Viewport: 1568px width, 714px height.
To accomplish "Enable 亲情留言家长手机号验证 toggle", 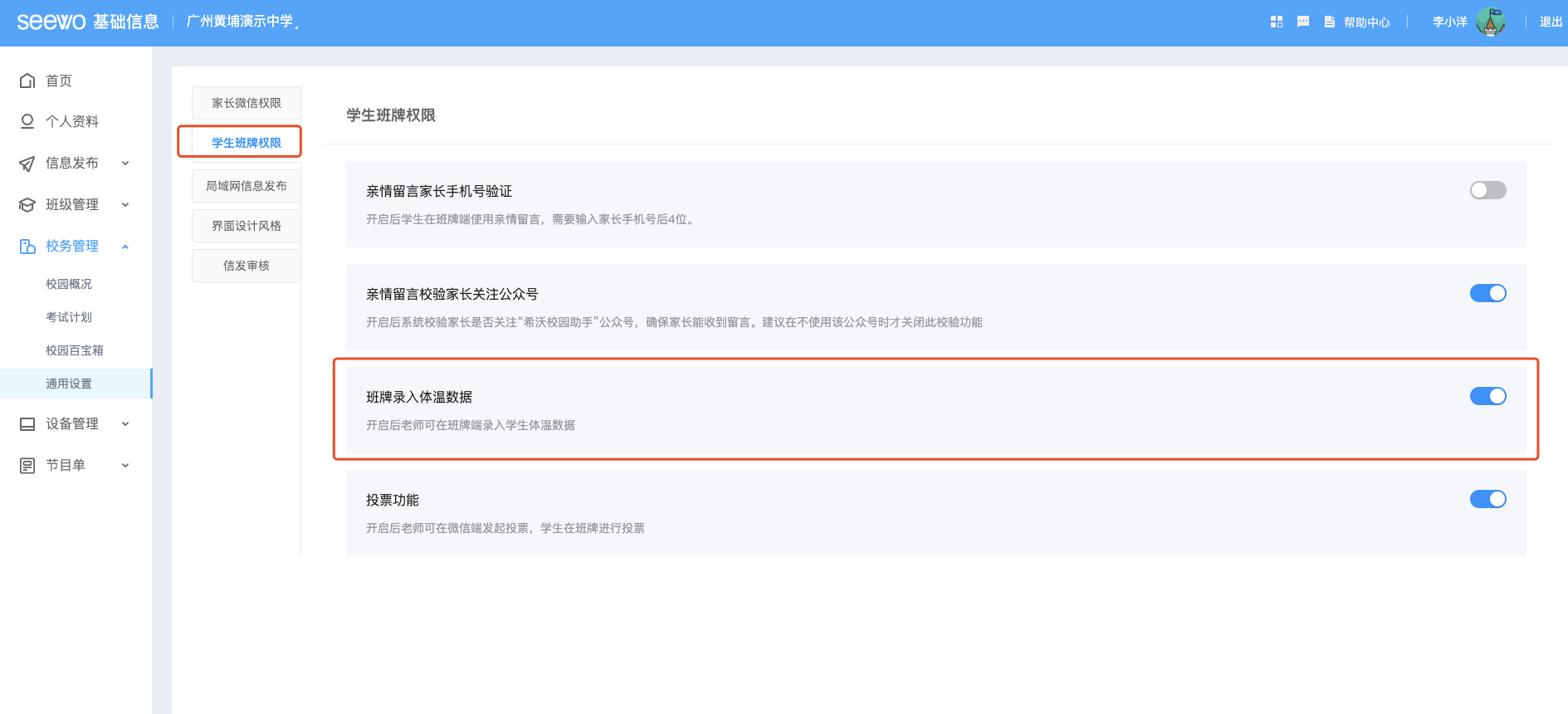I will point(1487,190).
